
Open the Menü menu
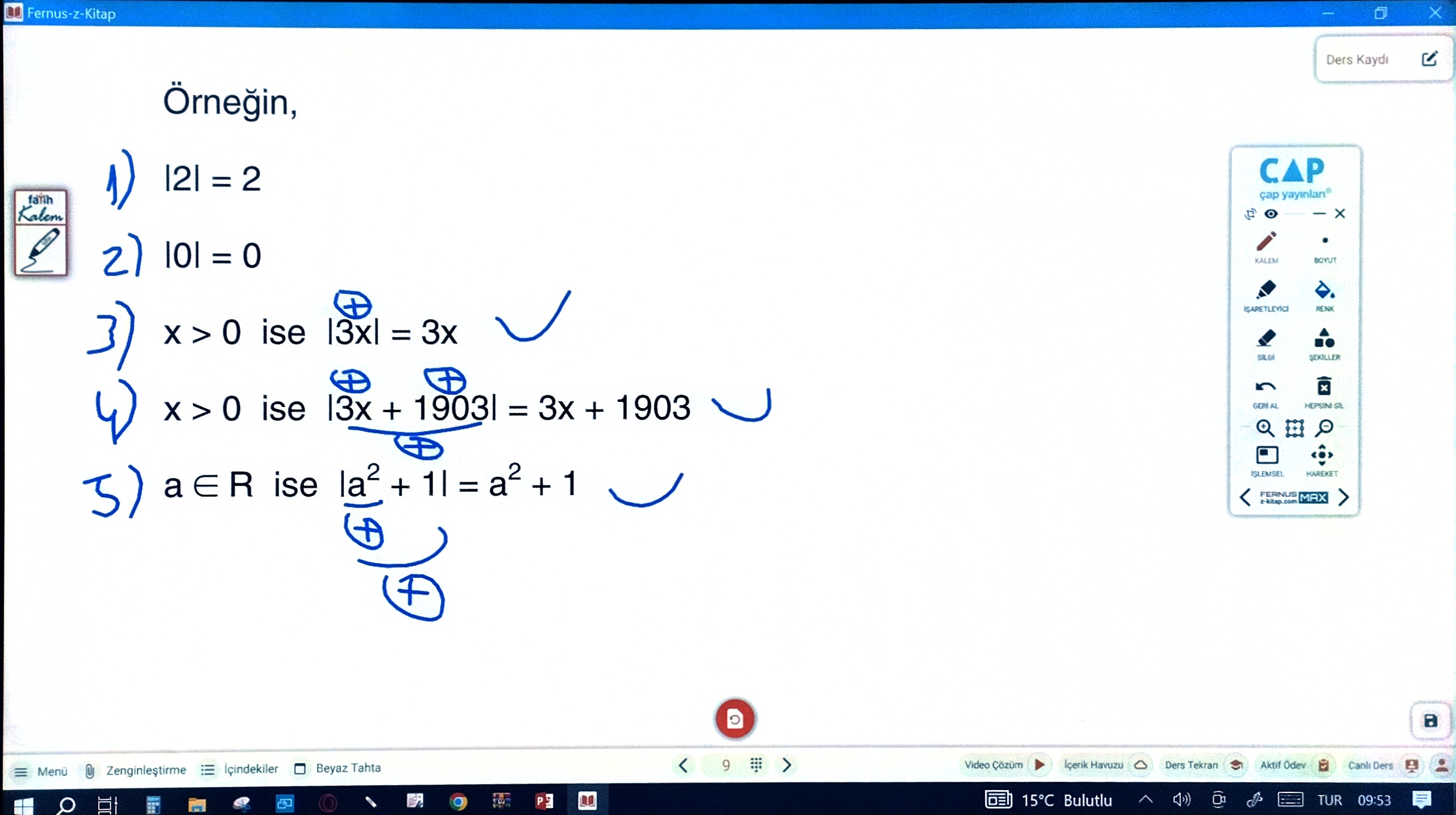pyautogui.click(x=40, y=770)
